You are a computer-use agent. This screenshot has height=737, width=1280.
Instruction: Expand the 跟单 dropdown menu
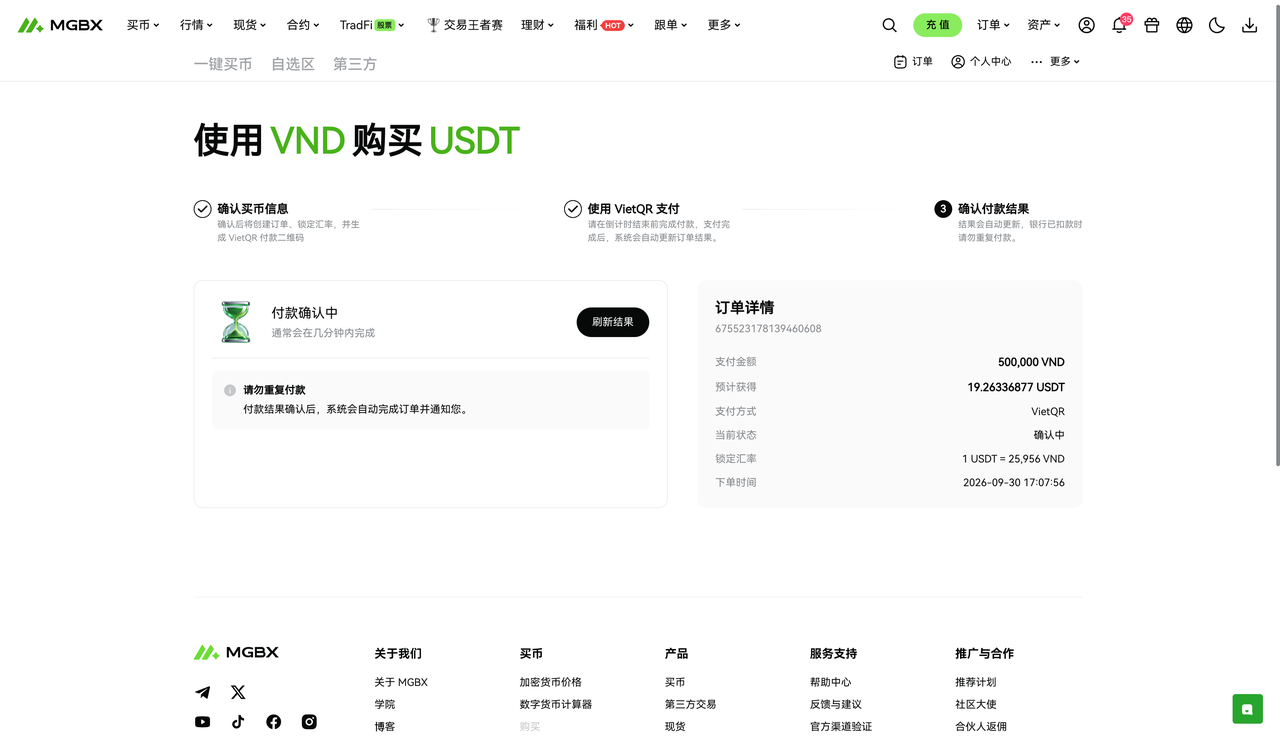point(671,25)
